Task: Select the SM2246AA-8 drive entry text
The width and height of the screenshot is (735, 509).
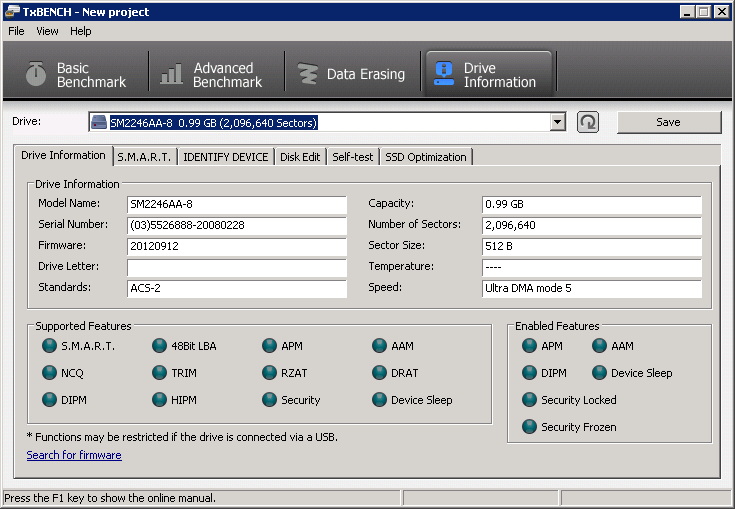Action: (213, 123)
